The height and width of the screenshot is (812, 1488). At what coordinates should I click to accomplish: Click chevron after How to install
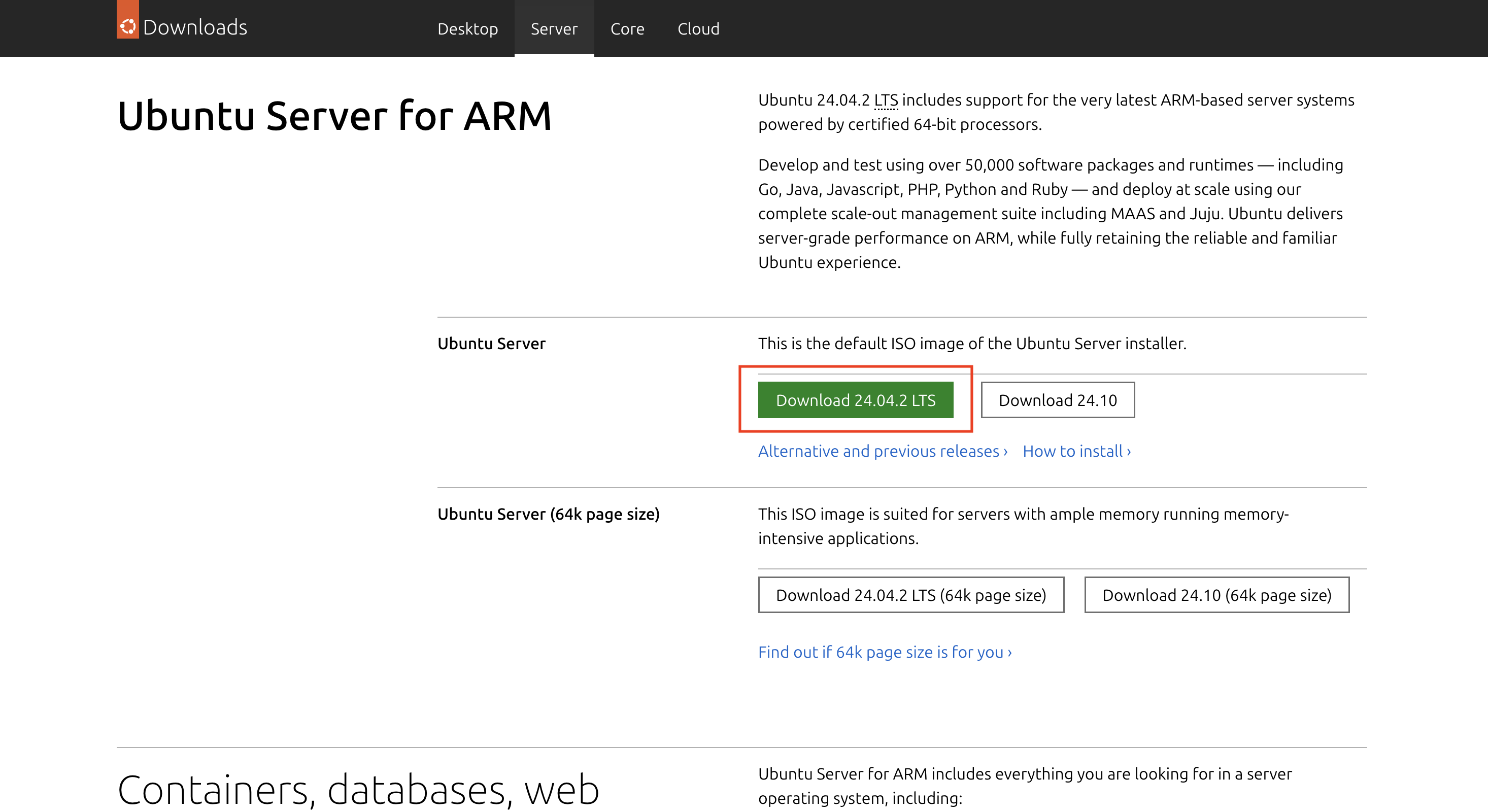coord(1129,452)
